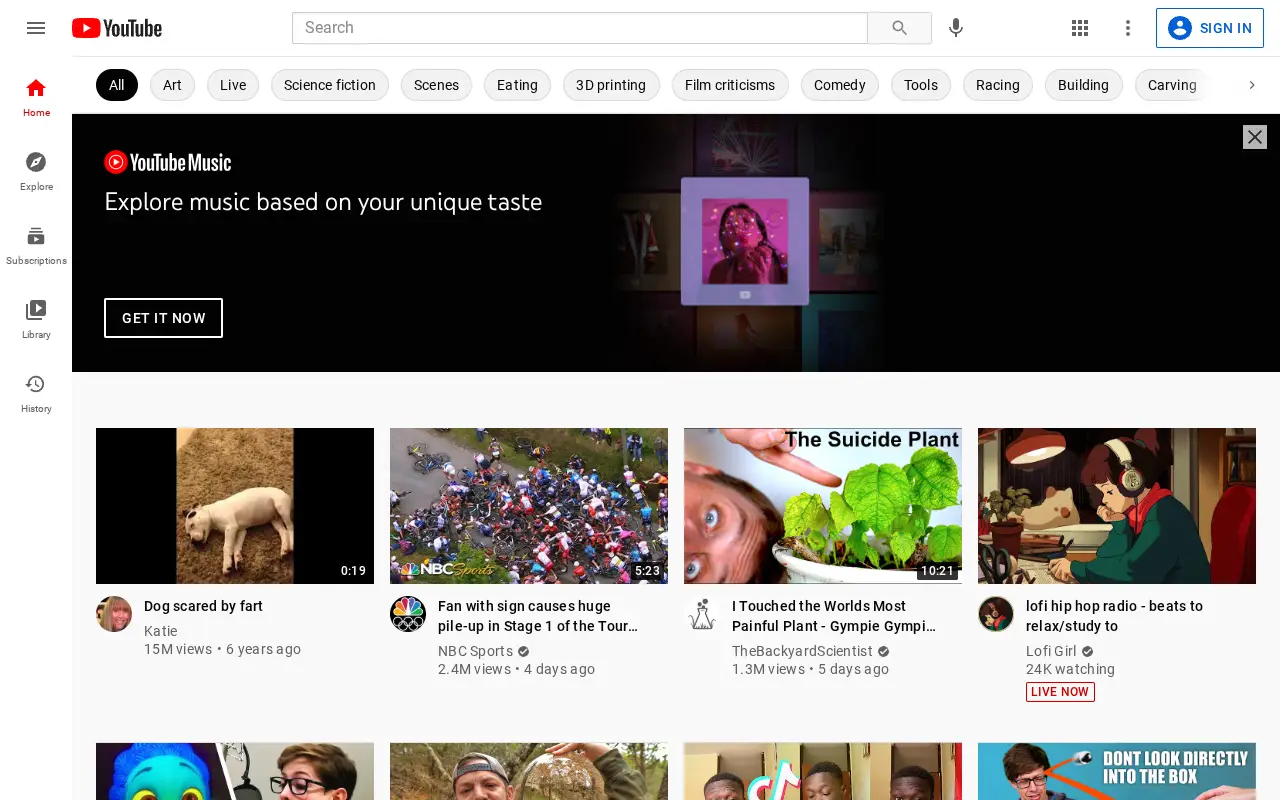This screenshot has height=800, width=1280.
Task: Visit Katie channel name link
Action: [x=160, y=631]
